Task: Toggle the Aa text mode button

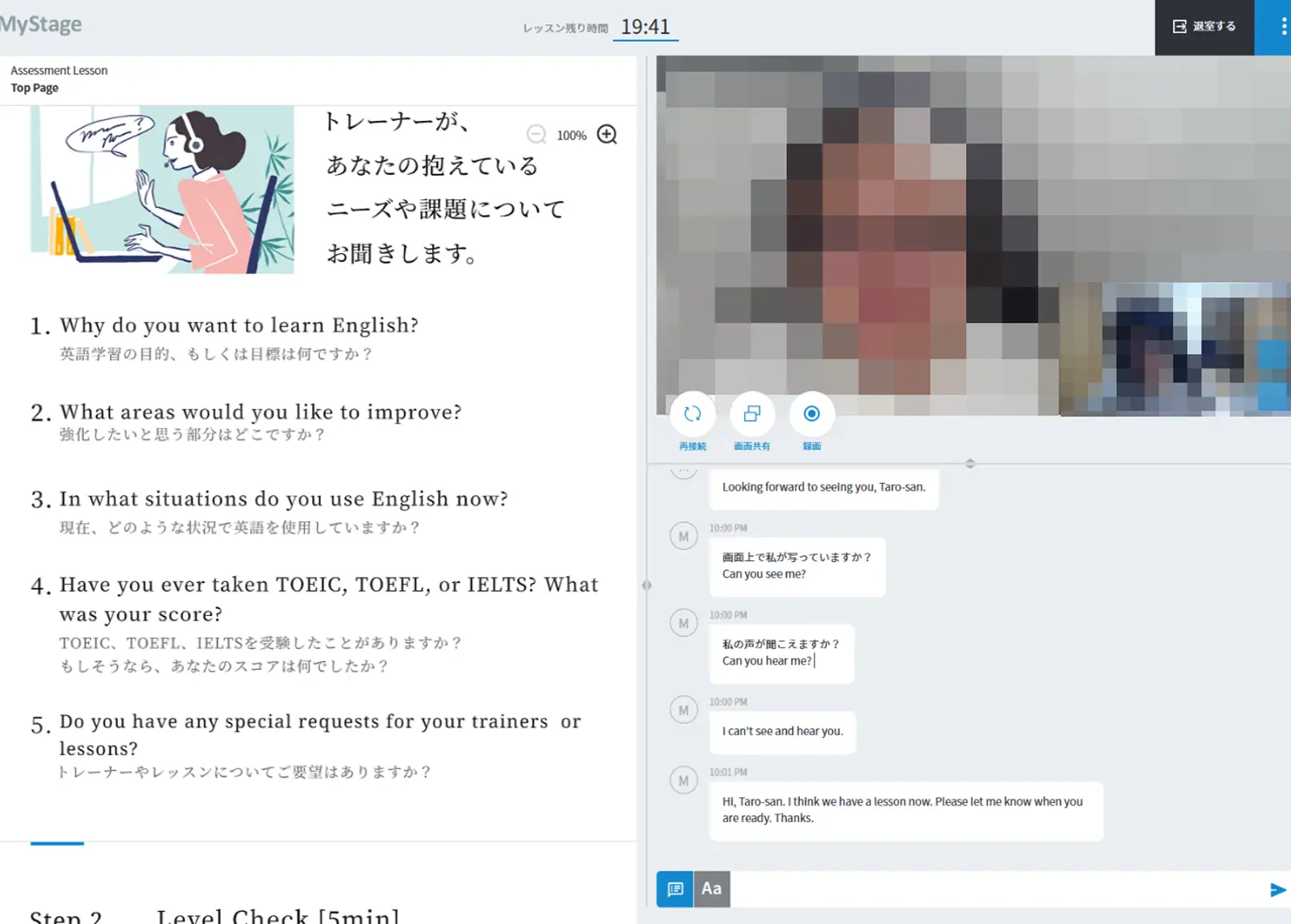Action: pos(711,889)
